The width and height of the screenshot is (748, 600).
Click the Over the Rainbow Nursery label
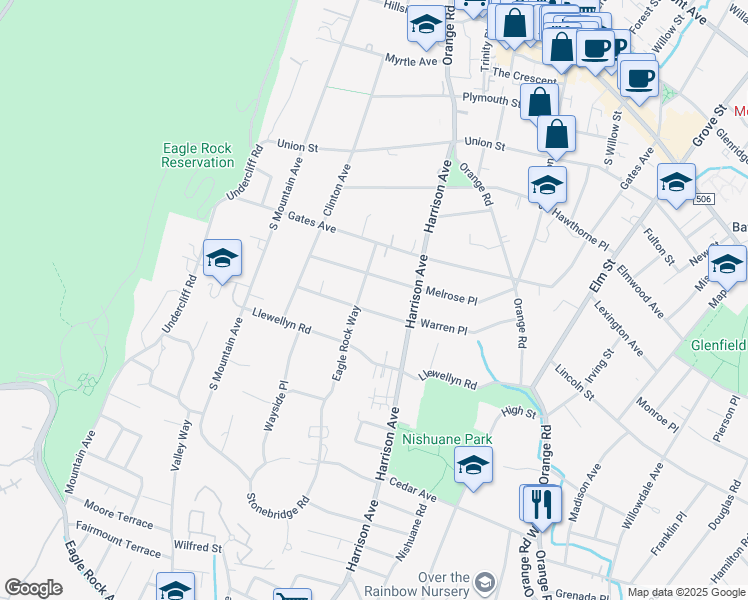(x=417, y=584)
